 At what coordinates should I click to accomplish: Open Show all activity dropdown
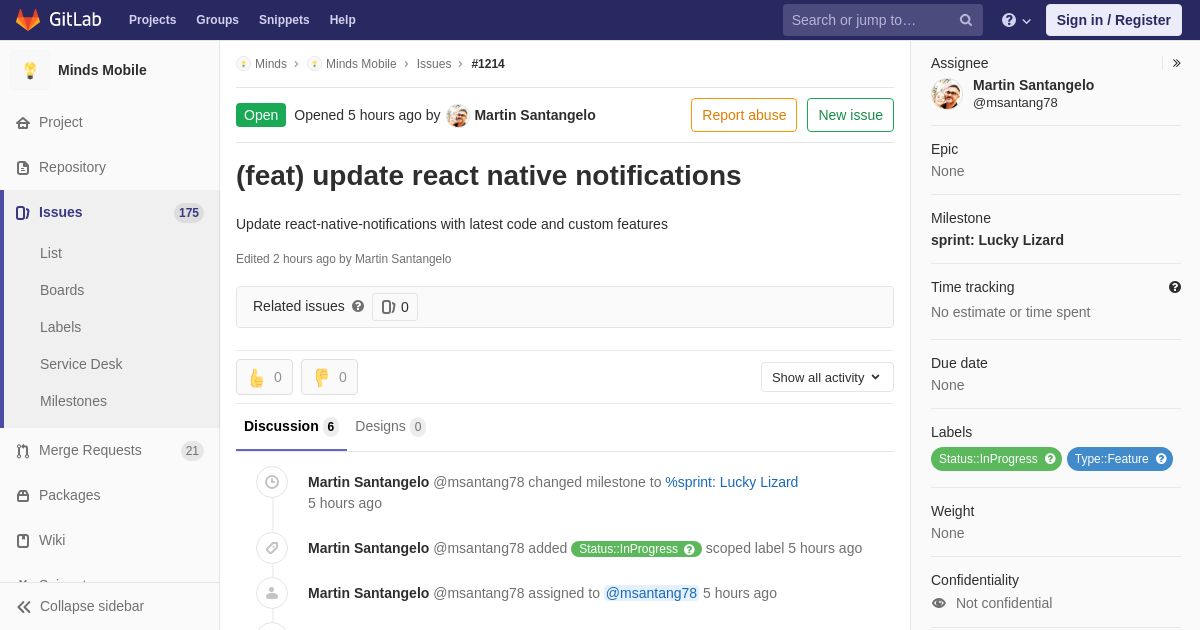pyautogui.click(x=827, y=377)
